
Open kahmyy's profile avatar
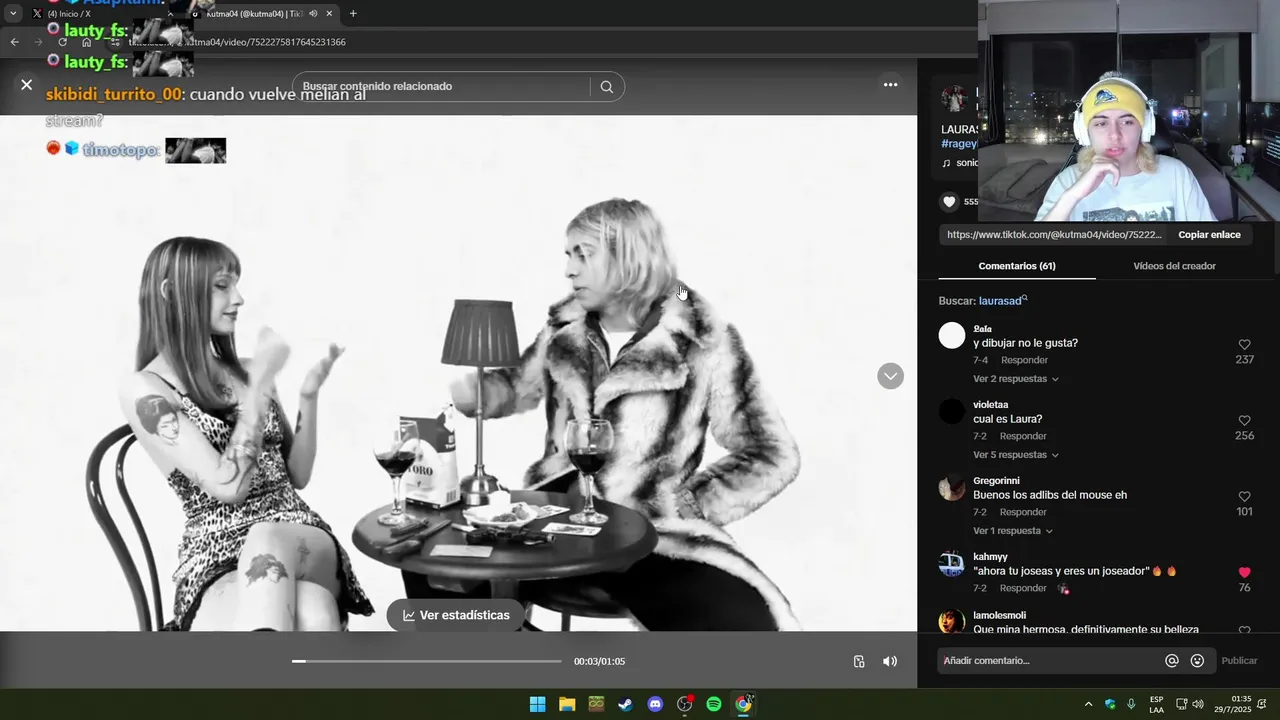[x=951, y=563]
